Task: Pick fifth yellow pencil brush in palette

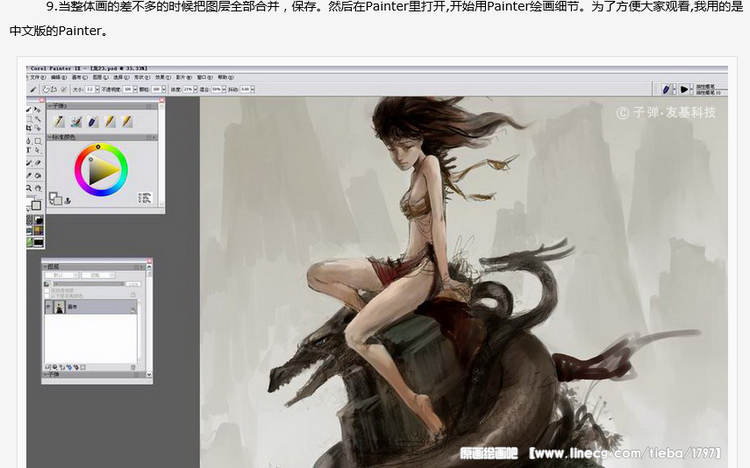Action: click(x=127, y=122)
